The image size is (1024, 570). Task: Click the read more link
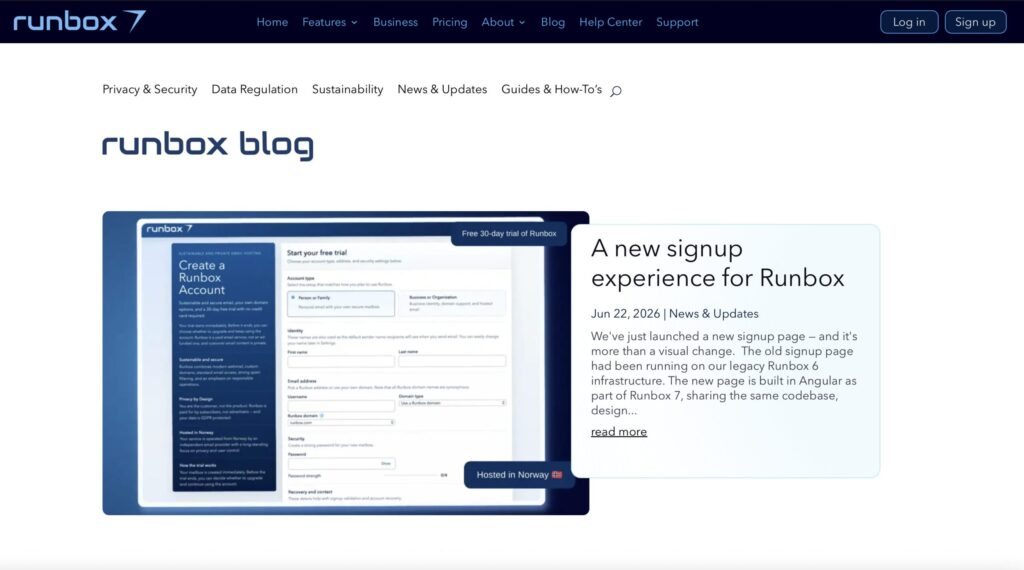[618, 432]
